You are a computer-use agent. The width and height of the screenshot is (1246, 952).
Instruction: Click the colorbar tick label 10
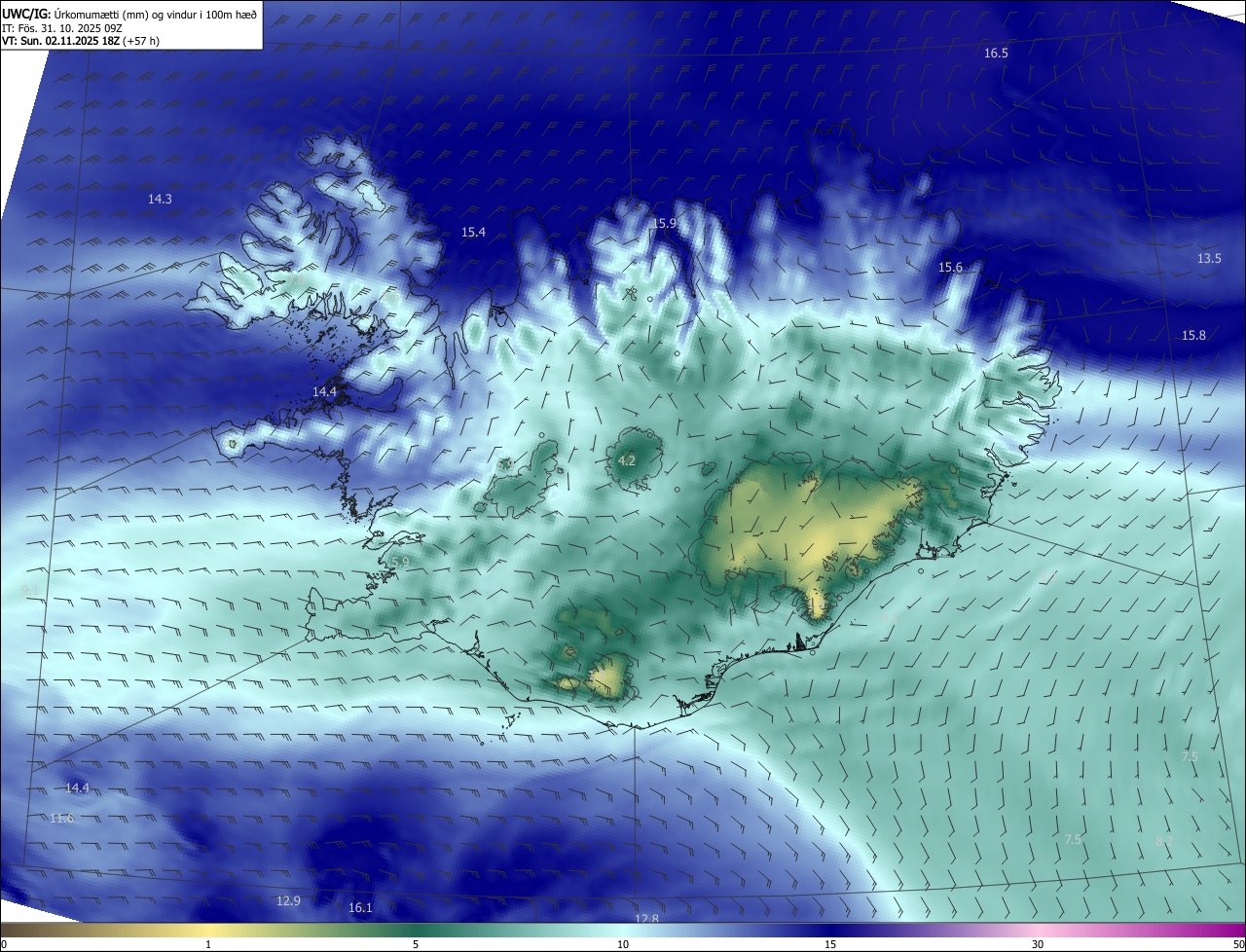coord(623,944)
